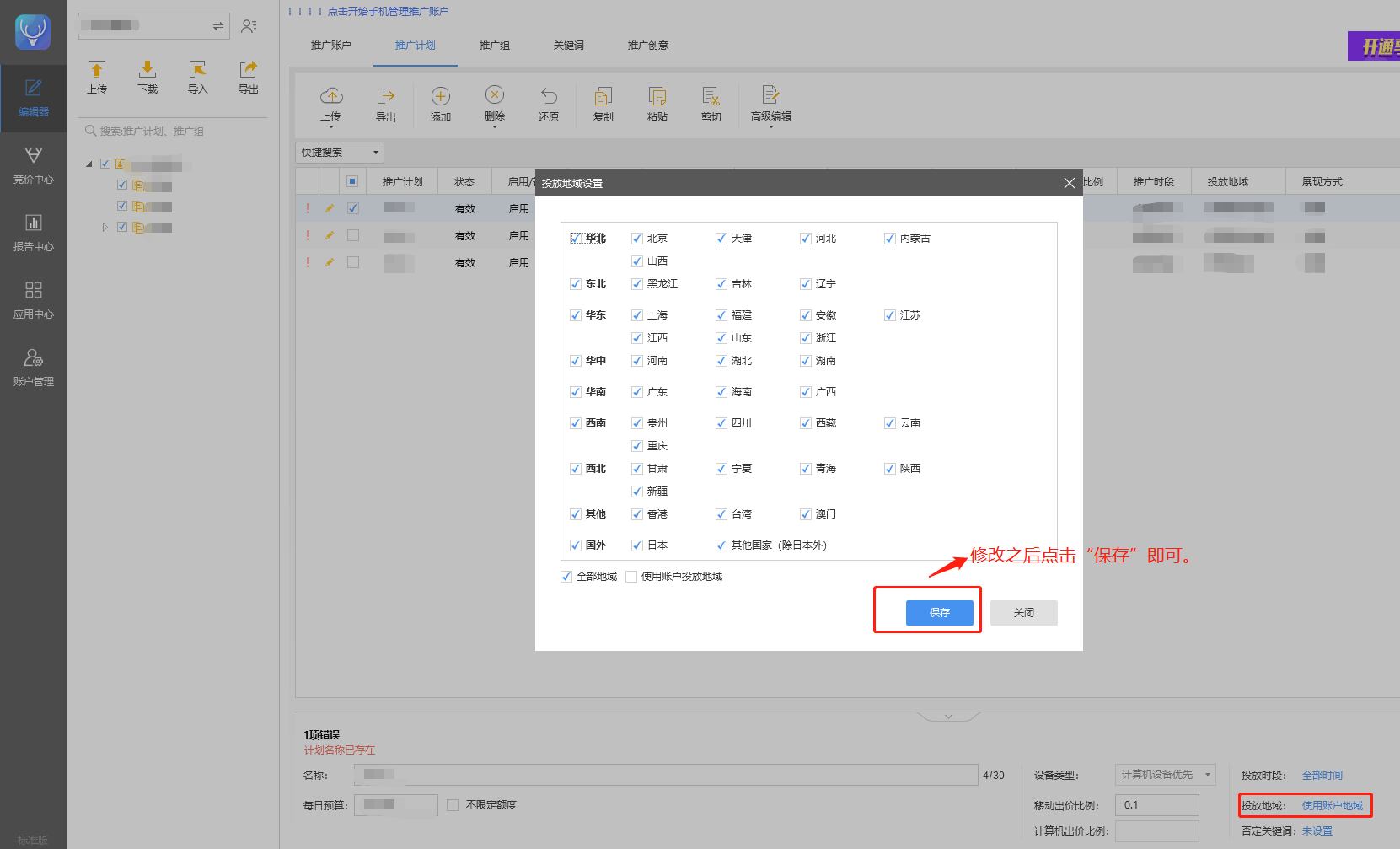1400x849 pixels.
Task: Uncheck the 华北 region checkbox
Action: click(576, 239)
